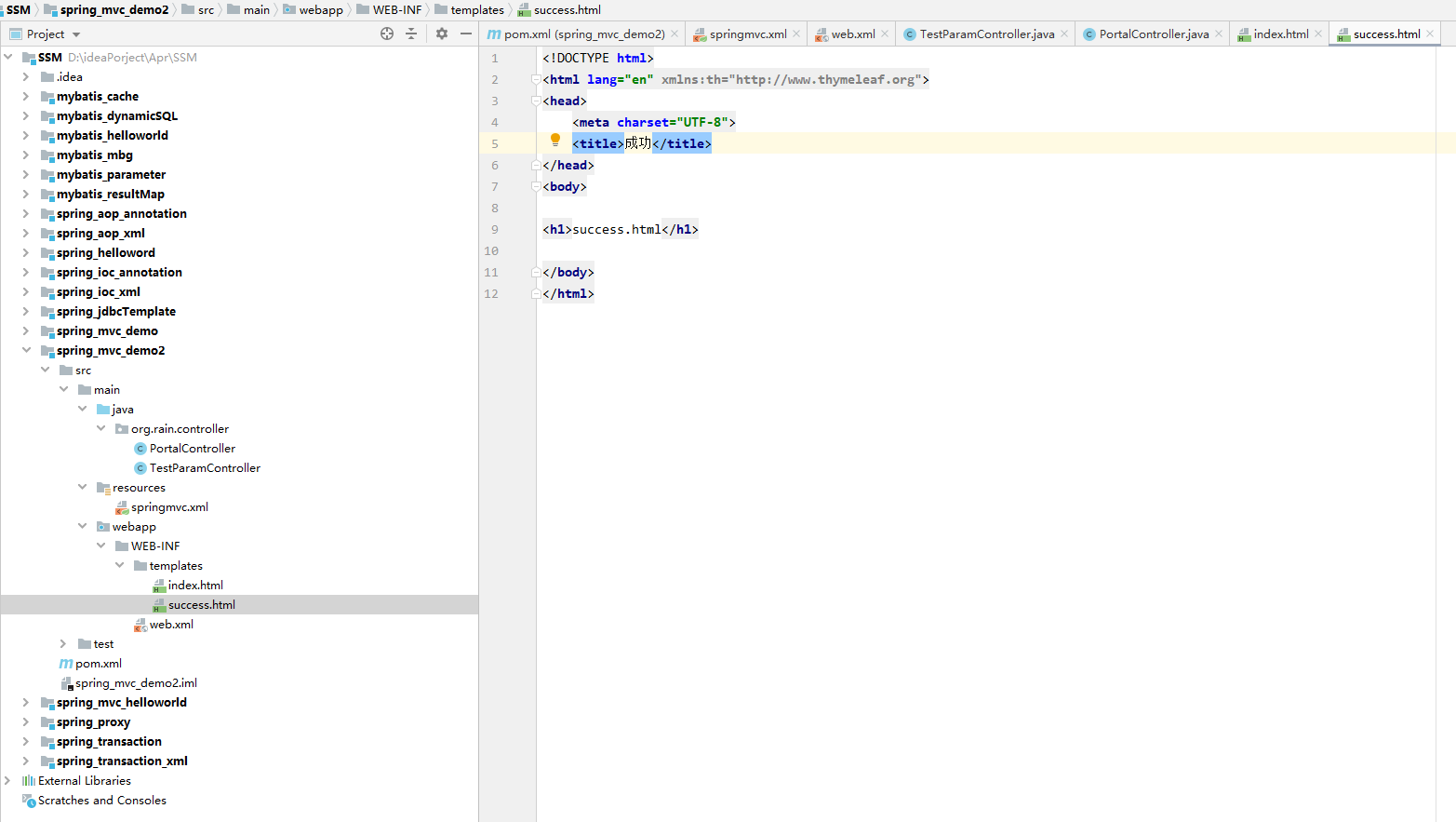Image resolution: width=1456 pixels, height=822 pixels.
Task: Click line number 9 in gutter
Action: pyautogui.click(x=494, y=229)
